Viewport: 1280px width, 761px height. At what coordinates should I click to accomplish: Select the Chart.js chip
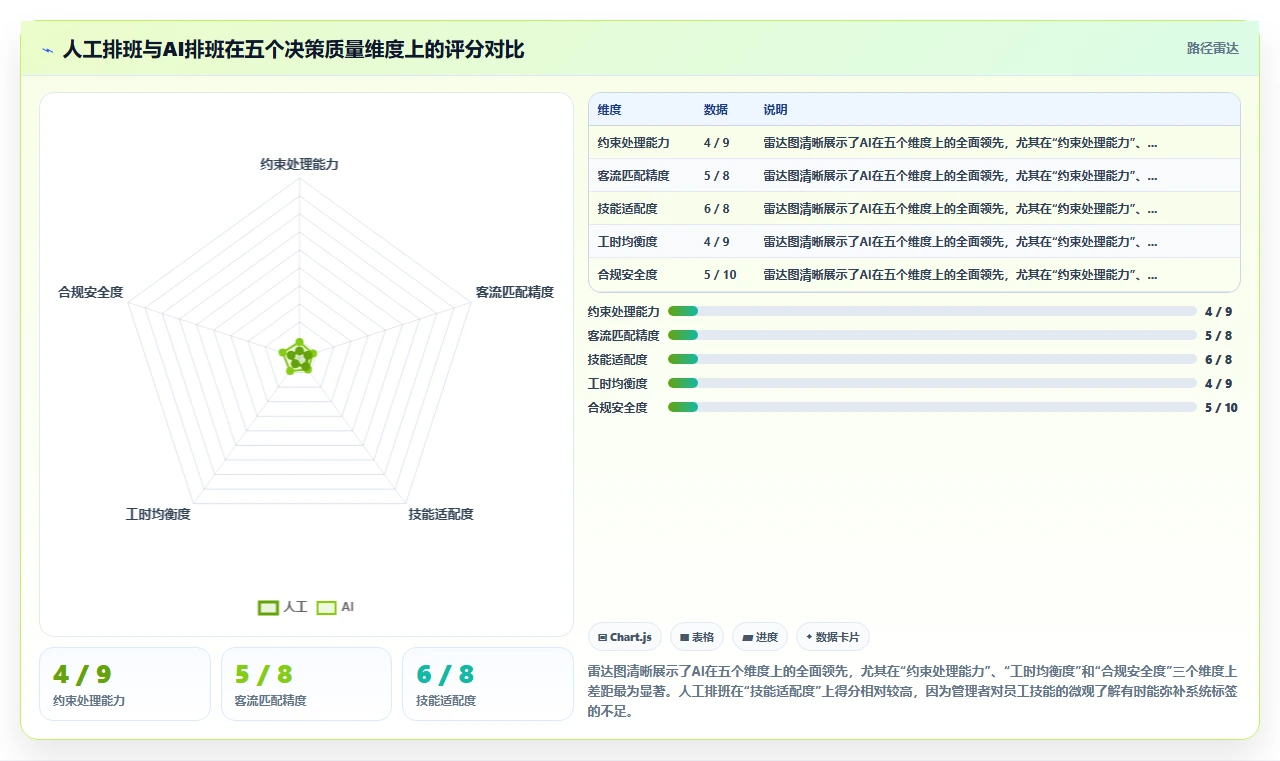[x=625, y=637]
